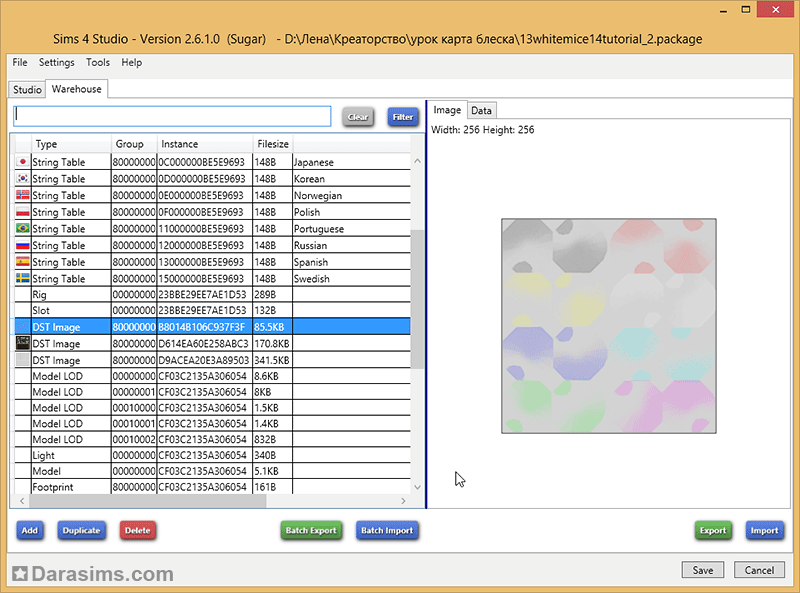Click the horizontal scrollbar thumb under list

[x=147, y=501]
